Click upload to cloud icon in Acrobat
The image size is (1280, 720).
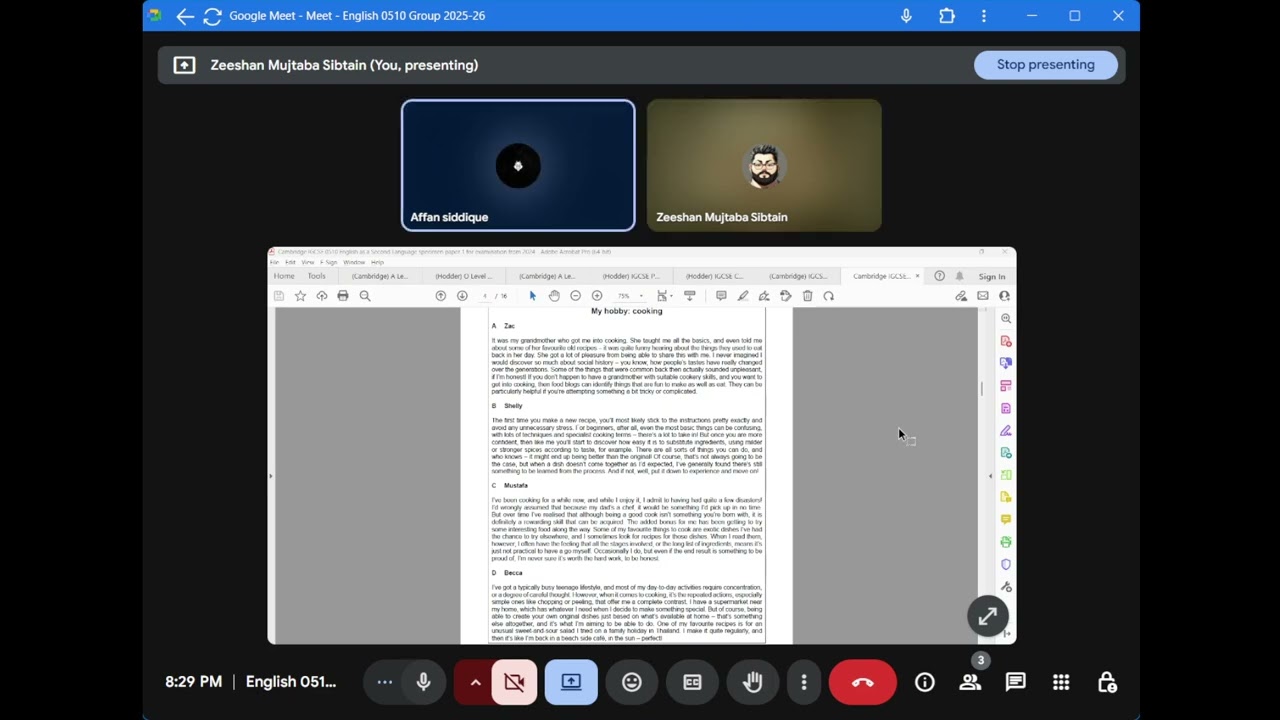pyautogui.click(x=321, y=296)
